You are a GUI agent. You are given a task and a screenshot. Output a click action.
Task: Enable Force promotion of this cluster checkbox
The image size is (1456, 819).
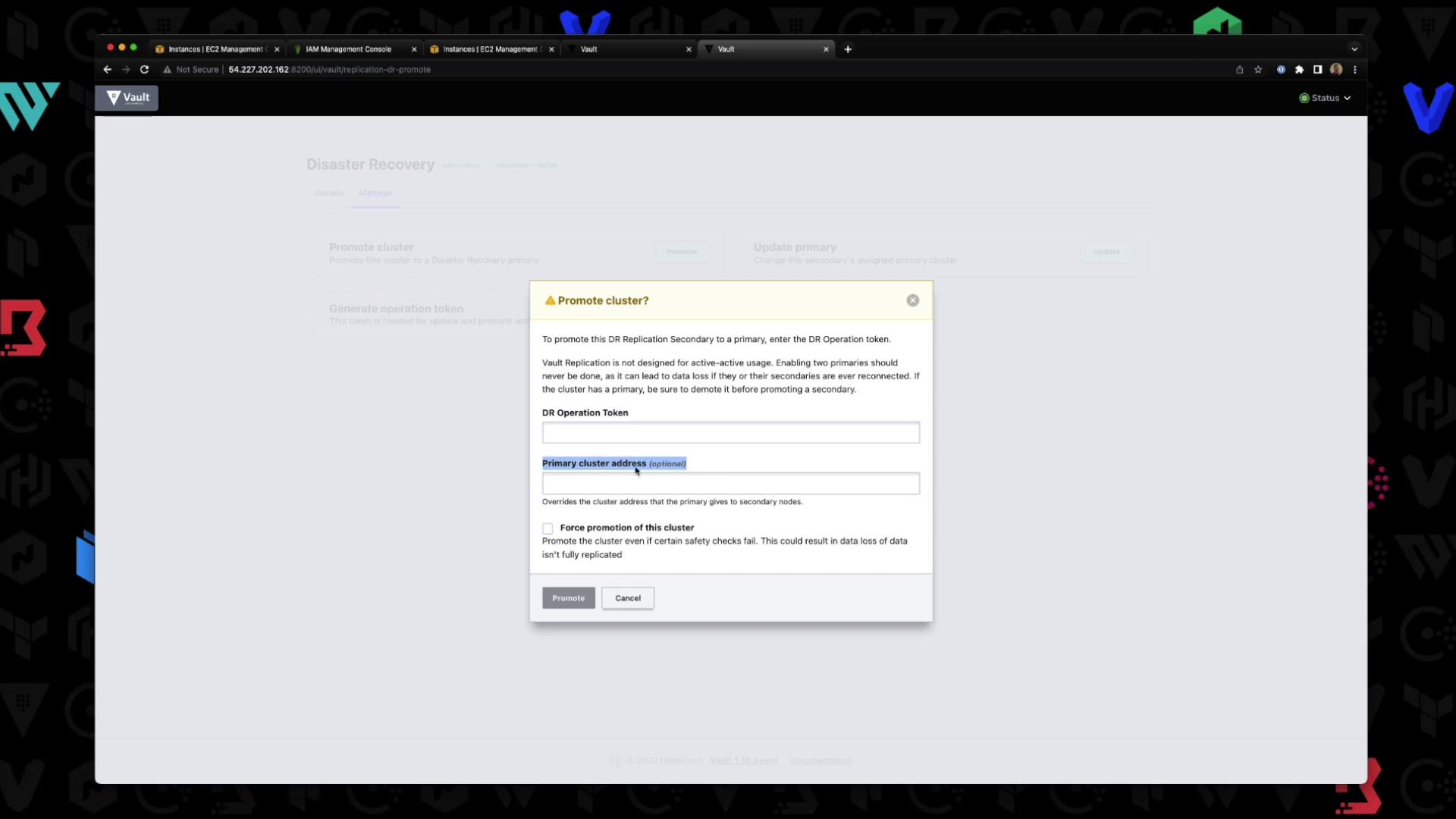point(548,529)
